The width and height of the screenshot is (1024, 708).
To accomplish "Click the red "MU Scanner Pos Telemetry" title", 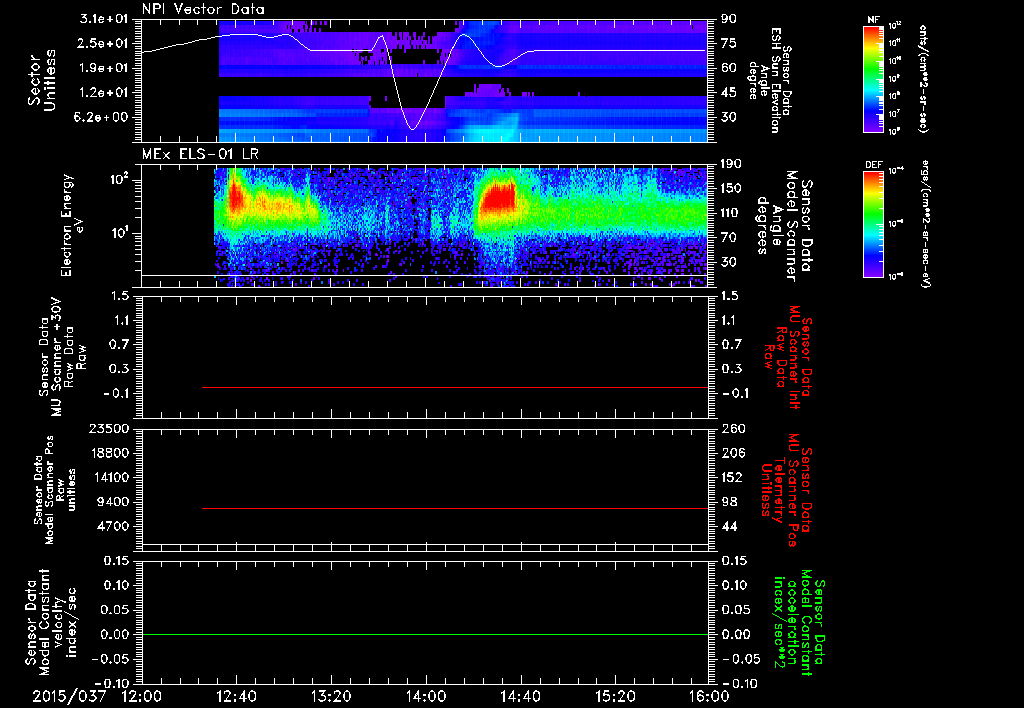I will pos(787,491).
